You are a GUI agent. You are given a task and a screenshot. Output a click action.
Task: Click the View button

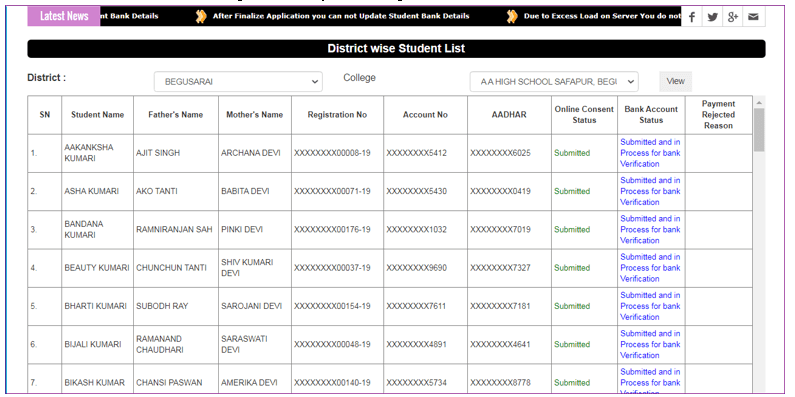(675, 81)
